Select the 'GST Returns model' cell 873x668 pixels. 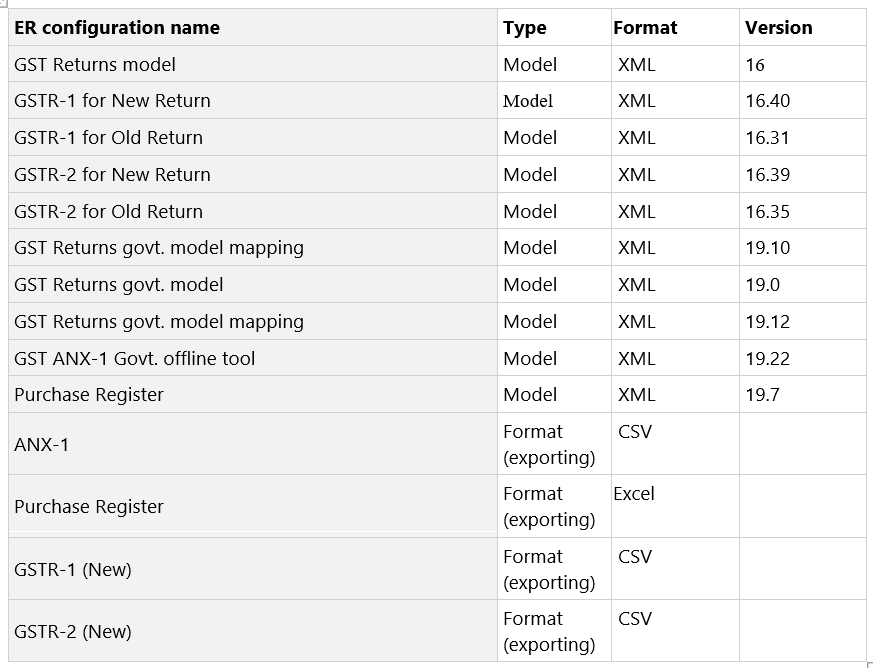tap(253, 64)
